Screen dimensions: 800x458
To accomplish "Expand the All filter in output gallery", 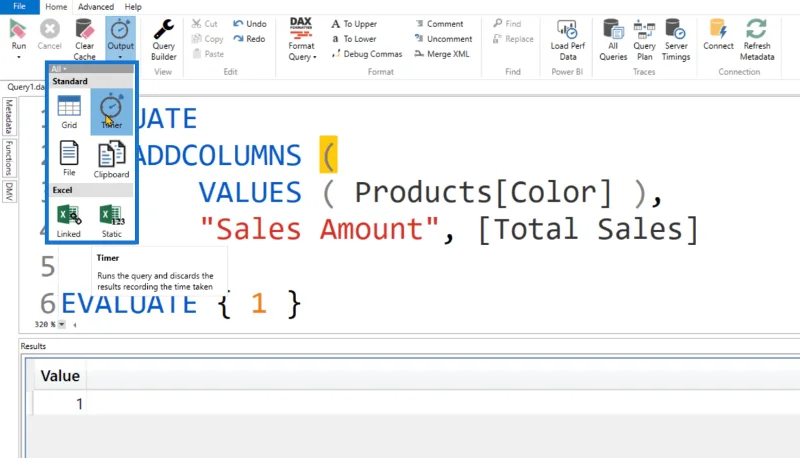I will pos(59,69).
